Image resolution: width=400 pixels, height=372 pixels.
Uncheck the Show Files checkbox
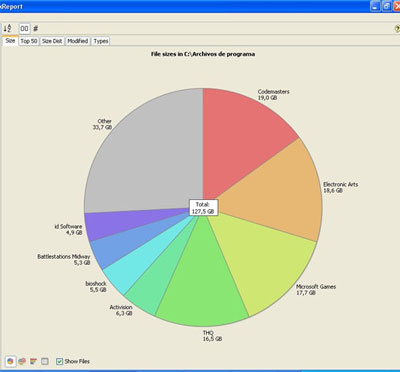coord(60,361)
